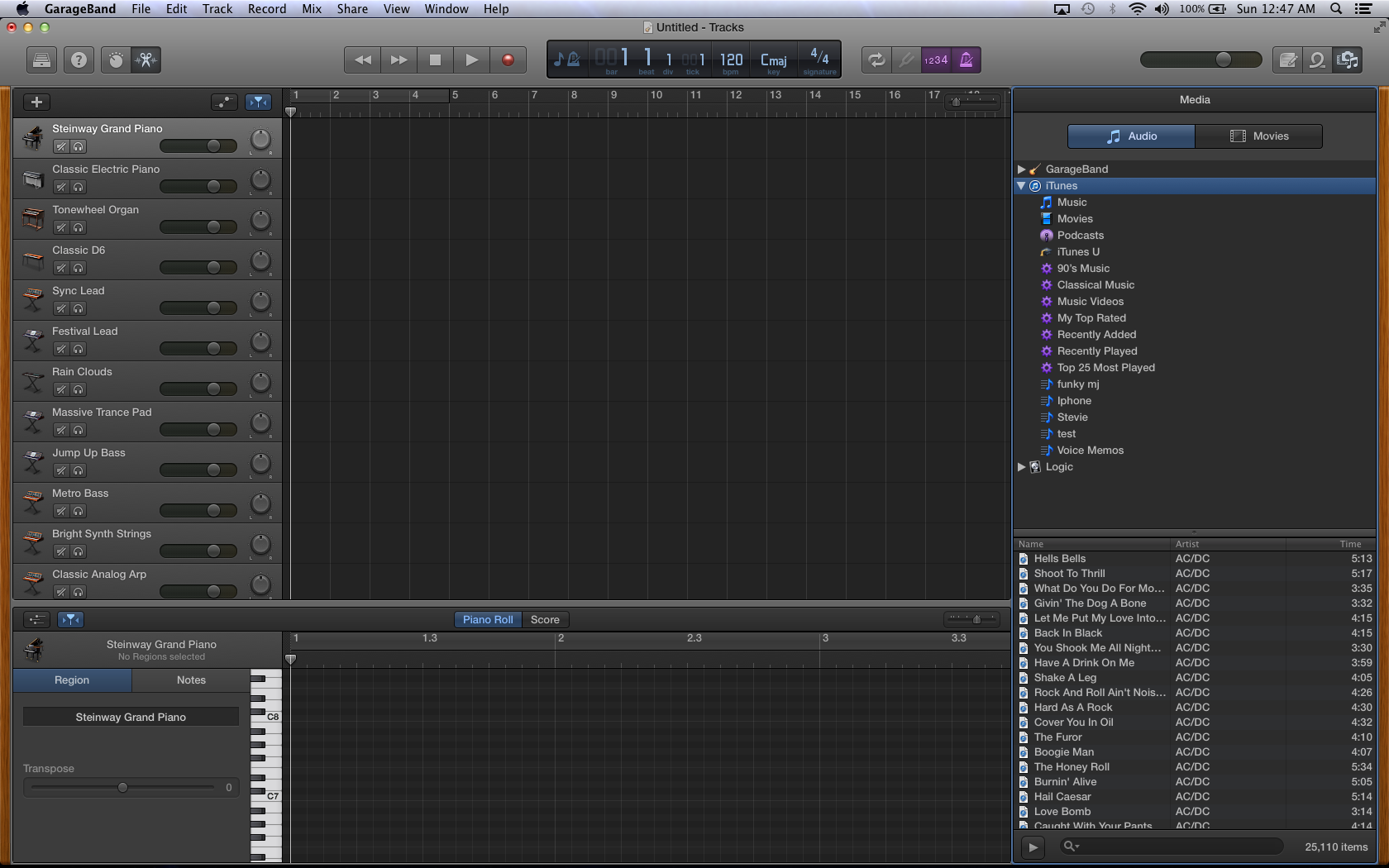This screenshot has height=868, width=1389.
Task: Mute the Steinway Grand Piano track
Action: (60, 146)
